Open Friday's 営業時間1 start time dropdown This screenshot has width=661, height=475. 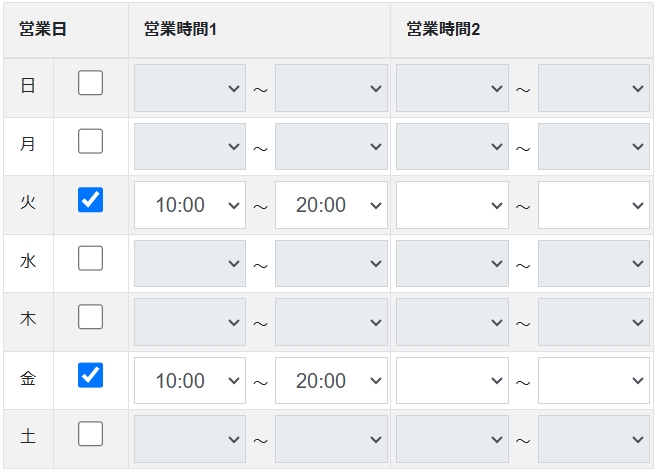pos(190,381)
